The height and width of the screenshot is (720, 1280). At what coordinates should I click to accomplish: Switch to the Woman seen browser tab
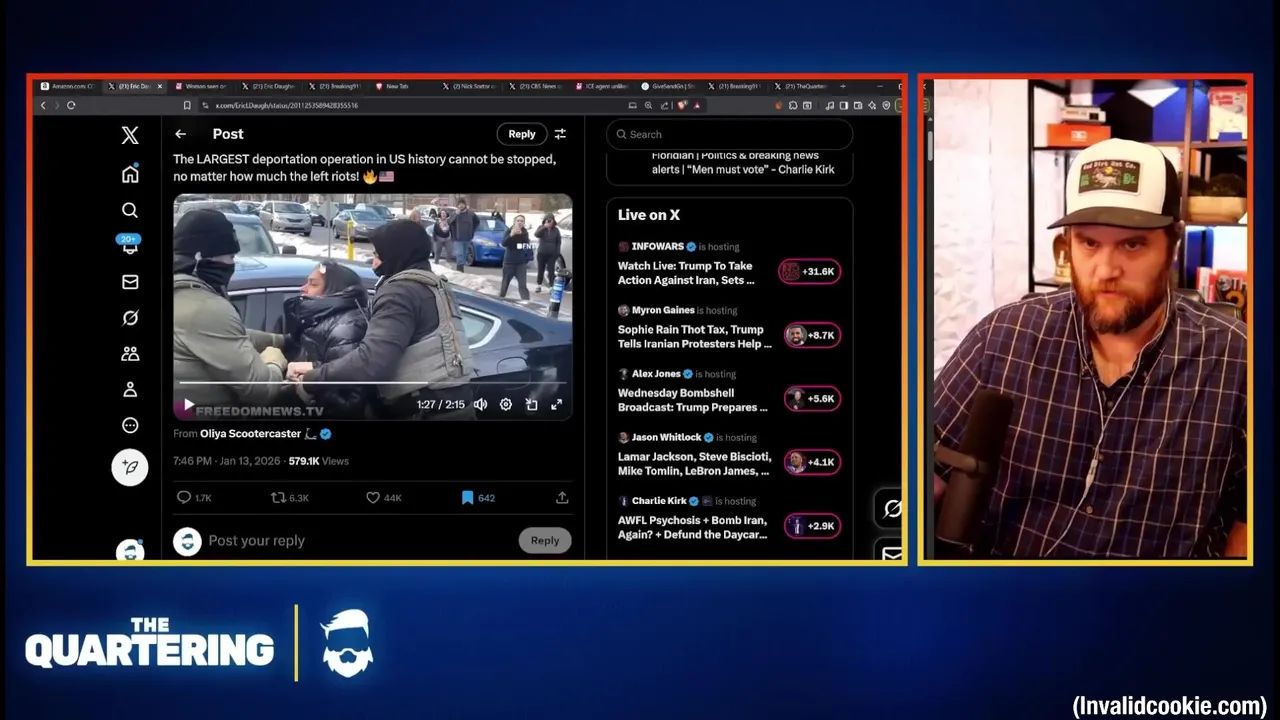(201, 87)
